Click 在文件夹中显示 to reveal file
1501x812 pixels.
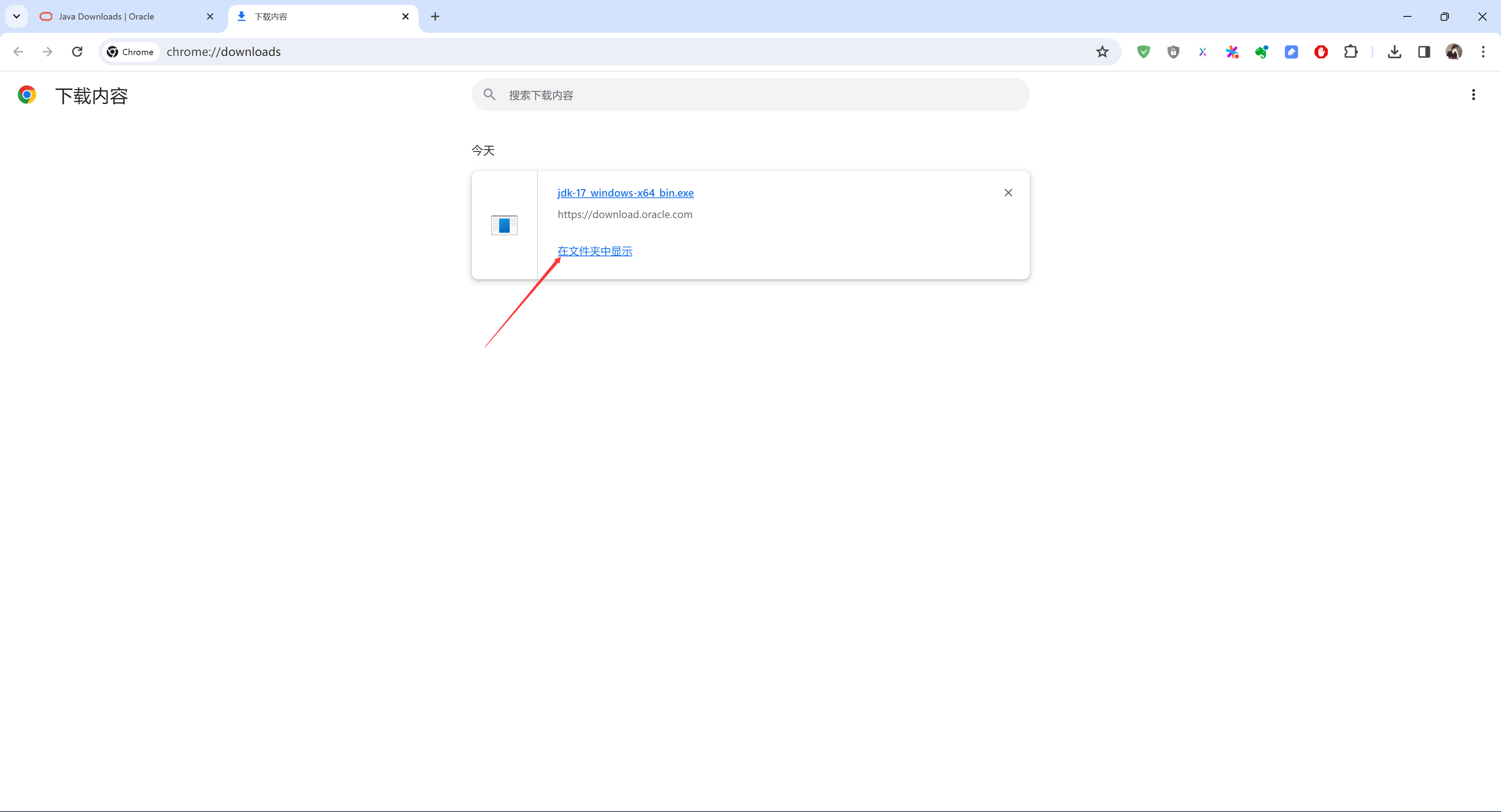(x=595, y=250)
